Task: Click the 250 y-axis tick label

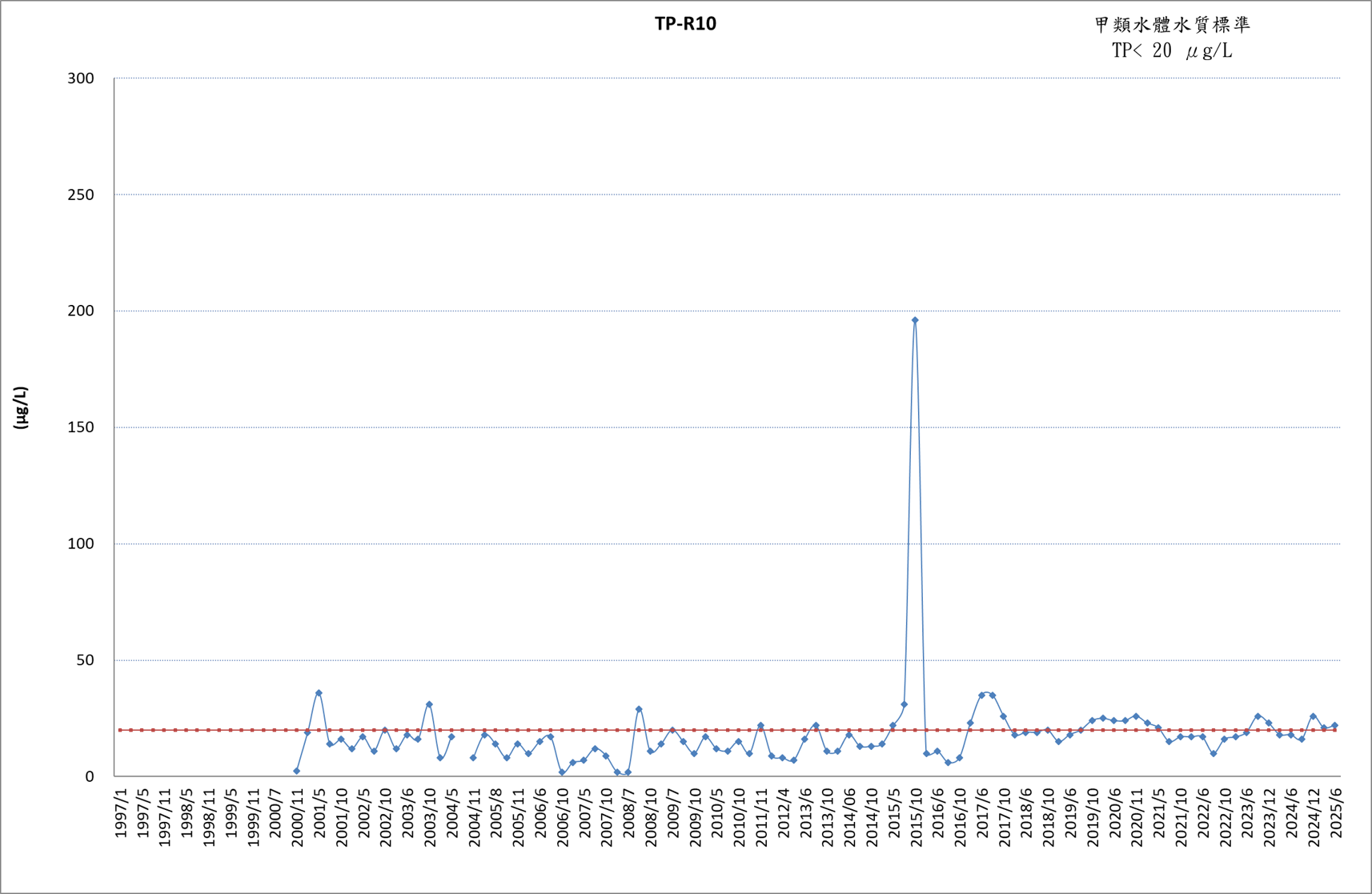Action: [81, 194]
